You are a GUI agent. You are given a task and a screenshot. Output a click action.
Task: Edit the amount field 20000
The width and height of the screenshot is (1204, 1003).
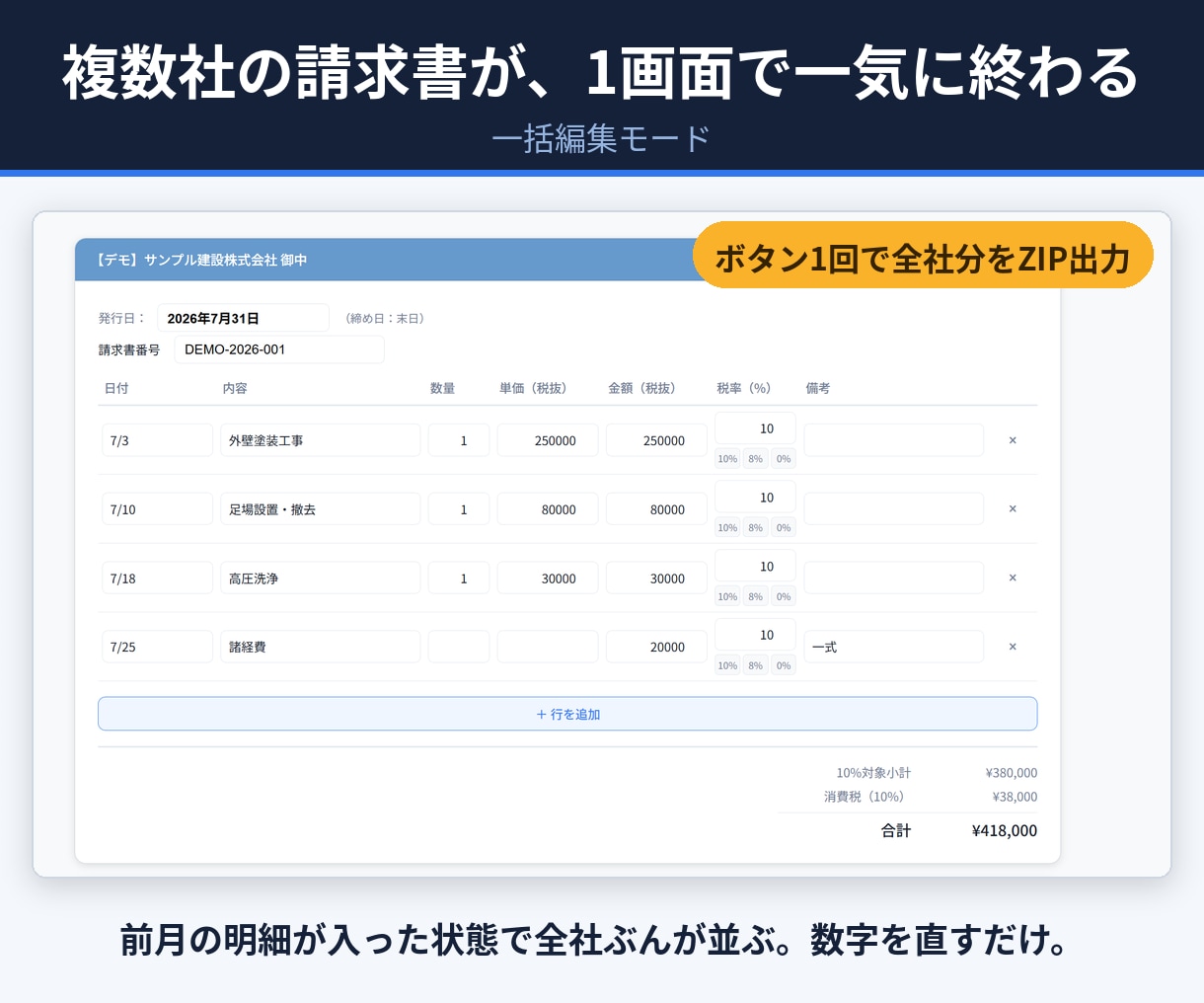(656, 647)
